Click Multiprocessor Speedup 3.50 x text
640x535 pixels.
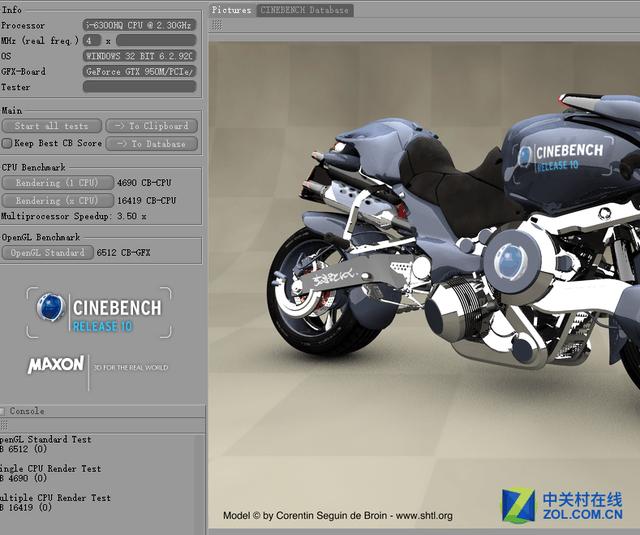point(73,216)
